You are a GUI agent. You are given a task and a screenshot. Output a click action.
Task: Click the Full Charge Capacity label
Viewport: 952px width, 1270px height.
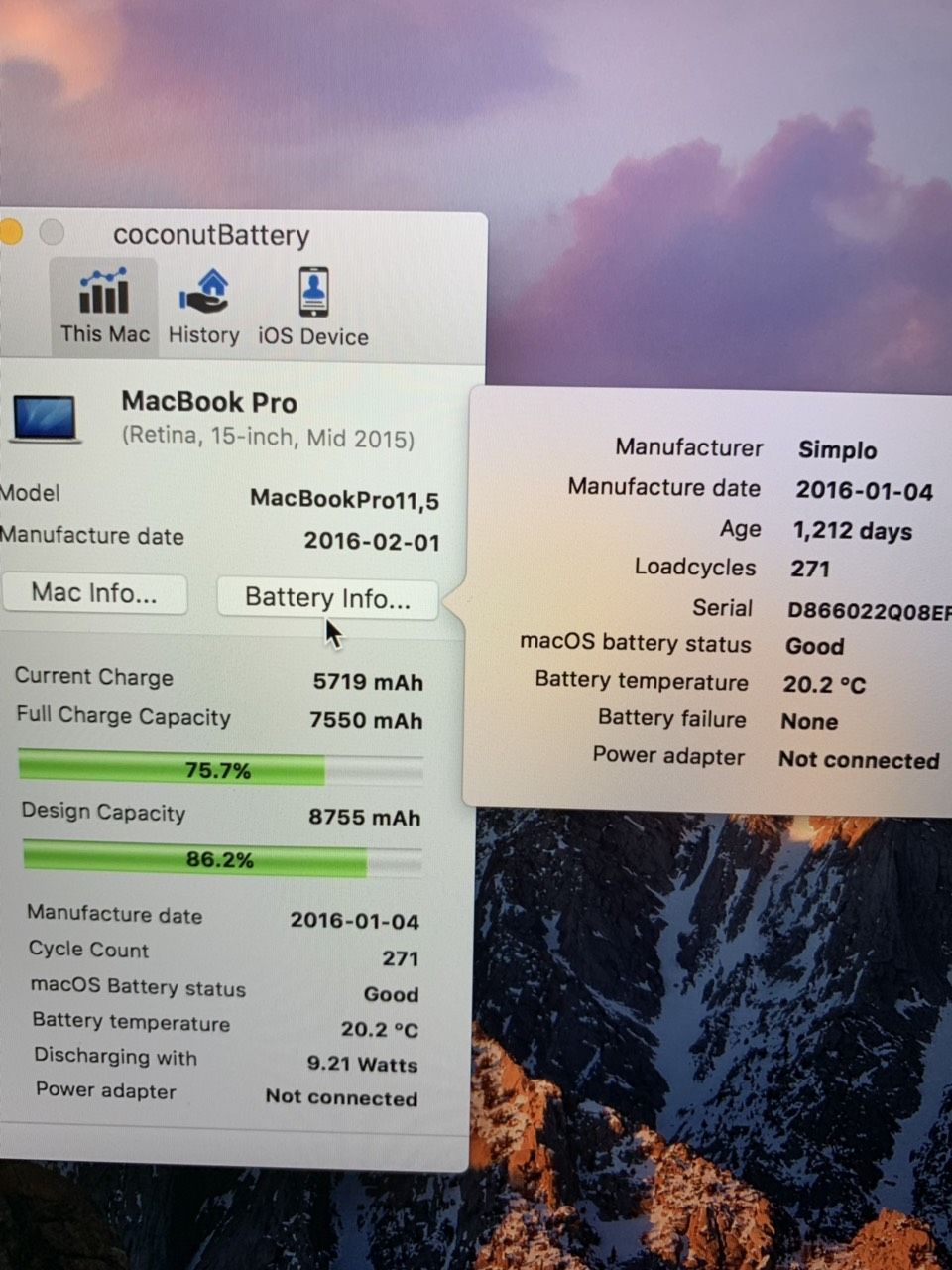(123, 717)
